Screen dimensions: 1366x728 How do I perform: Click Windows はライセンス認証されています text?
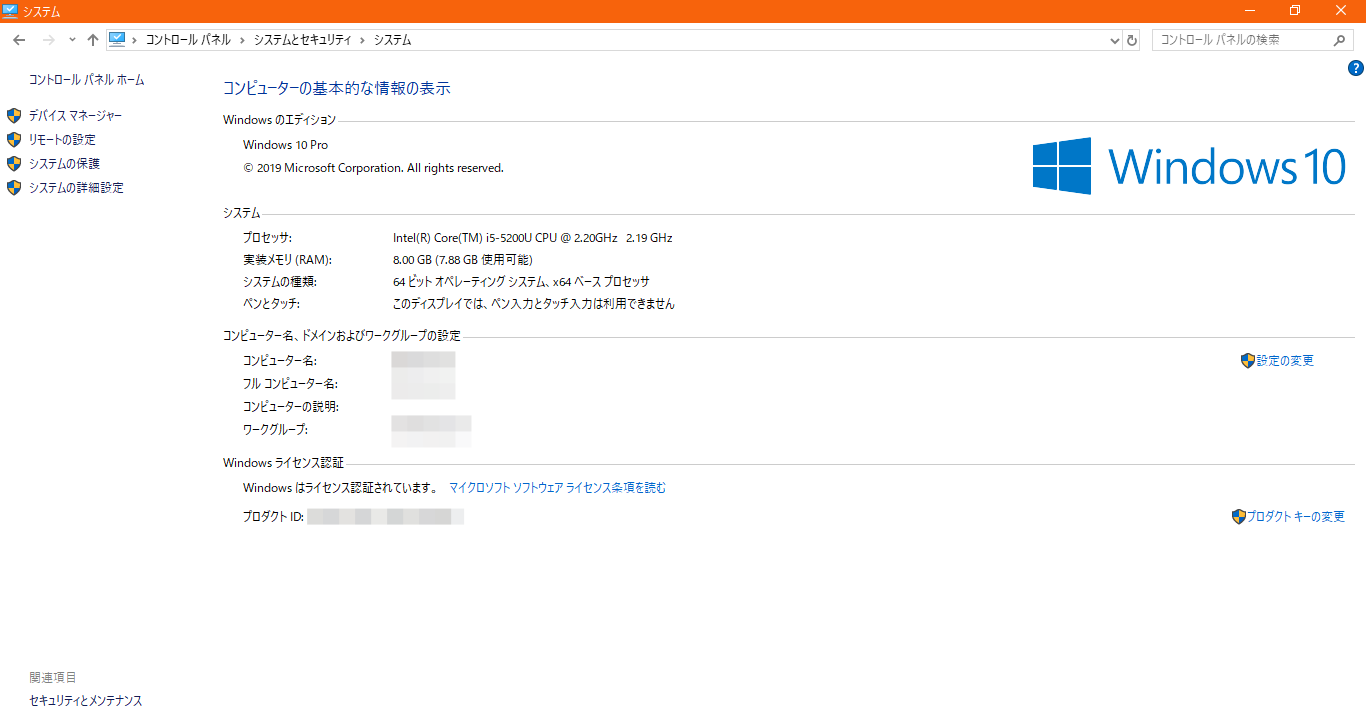(340, 488)
